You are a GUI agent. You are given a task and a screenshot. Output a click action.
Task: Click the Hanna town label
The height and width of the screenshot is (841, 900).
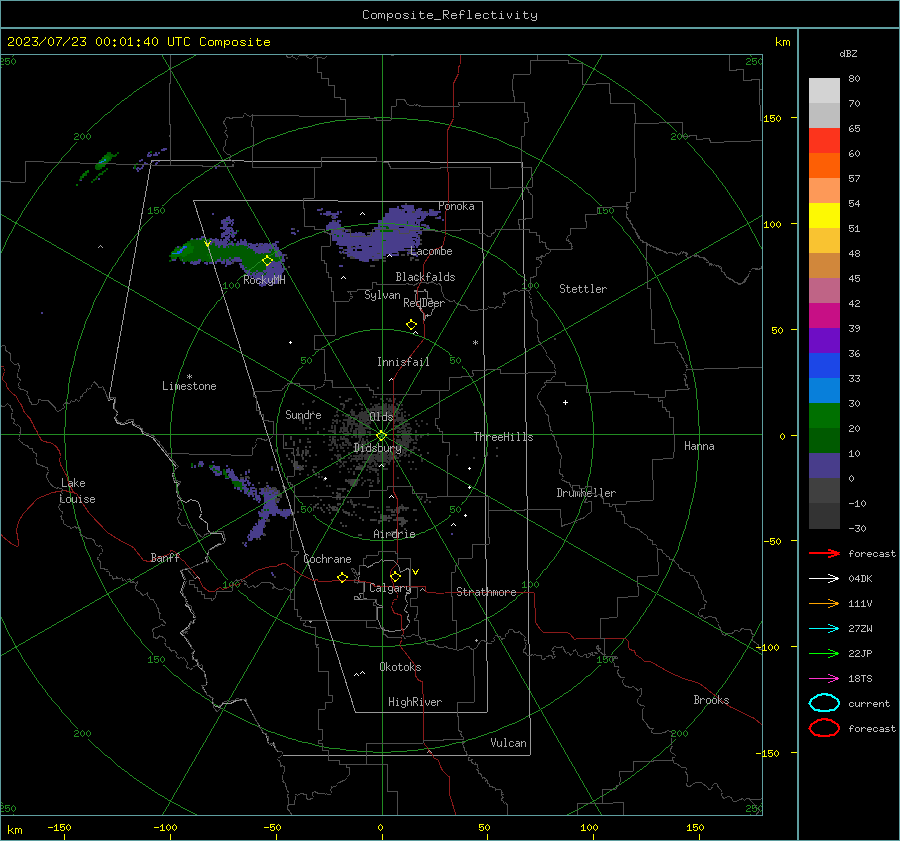click(x=699, y=446)
